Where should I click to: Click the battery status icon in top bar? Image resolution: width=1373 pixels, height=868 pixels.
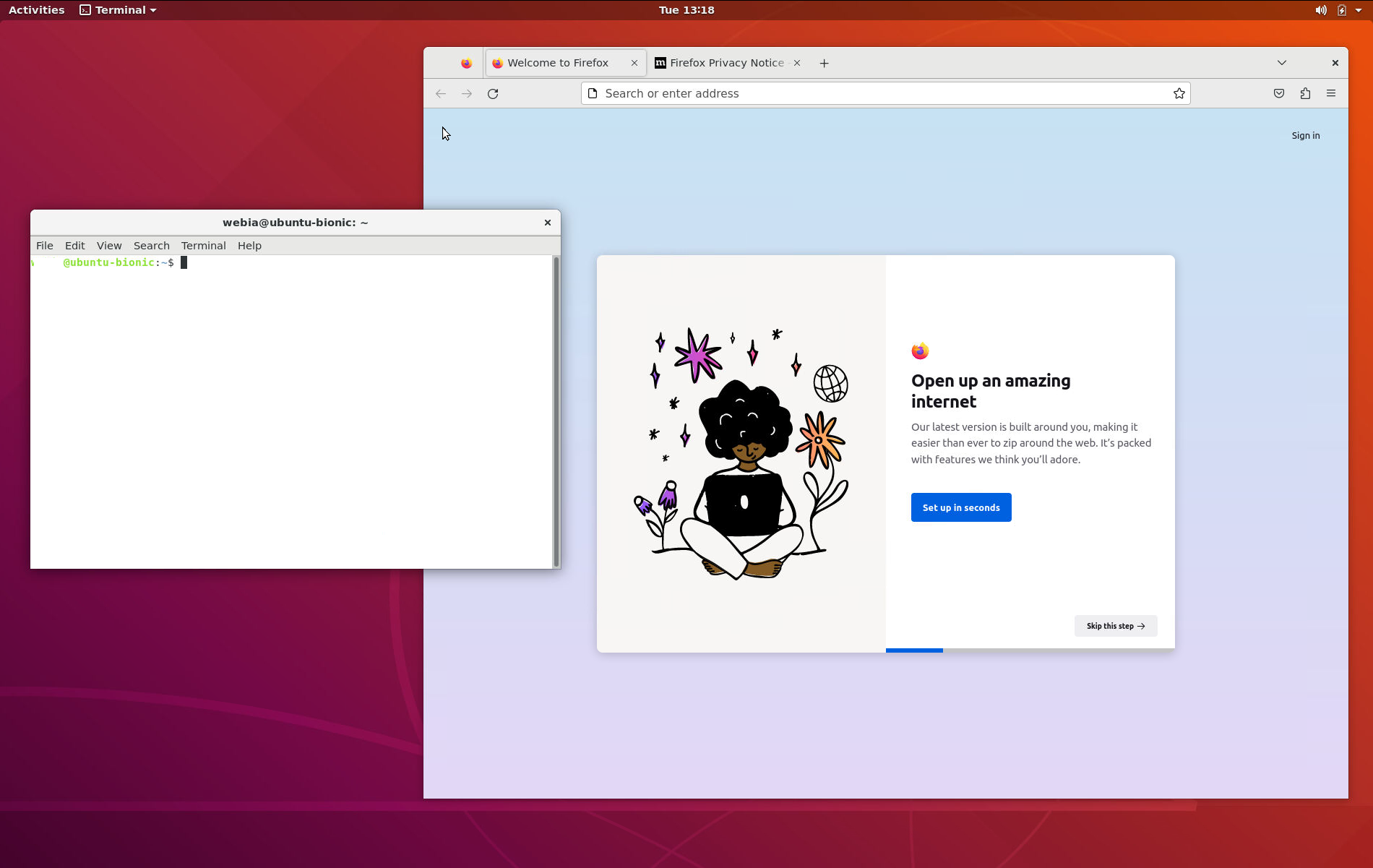(1341, 10)
